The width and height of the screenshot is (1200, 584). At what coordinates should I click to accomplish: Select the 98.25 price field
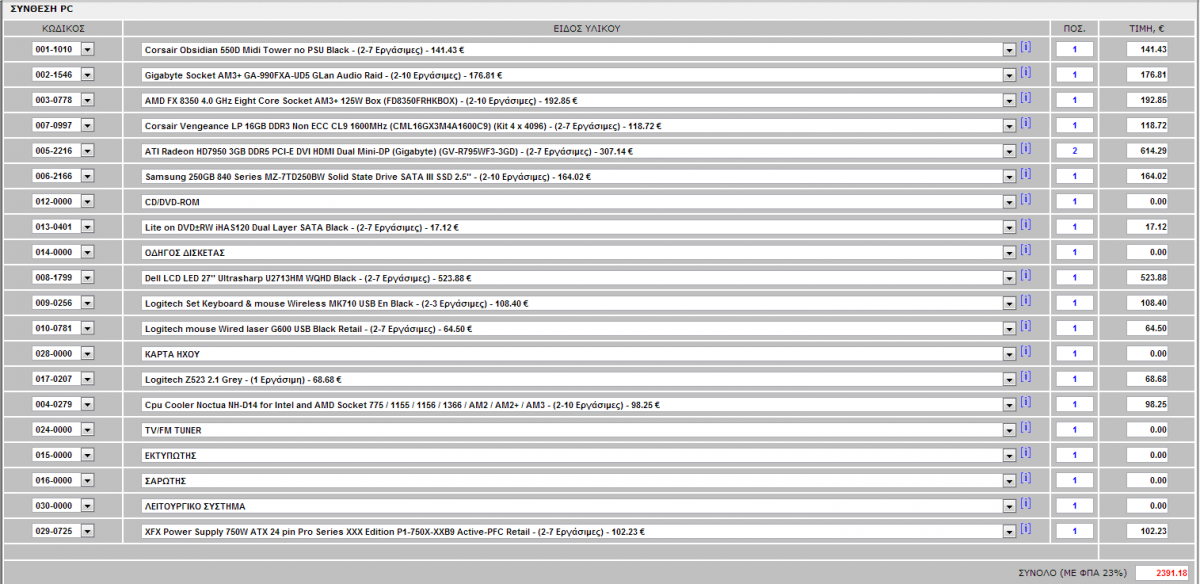pos(1148,405)
